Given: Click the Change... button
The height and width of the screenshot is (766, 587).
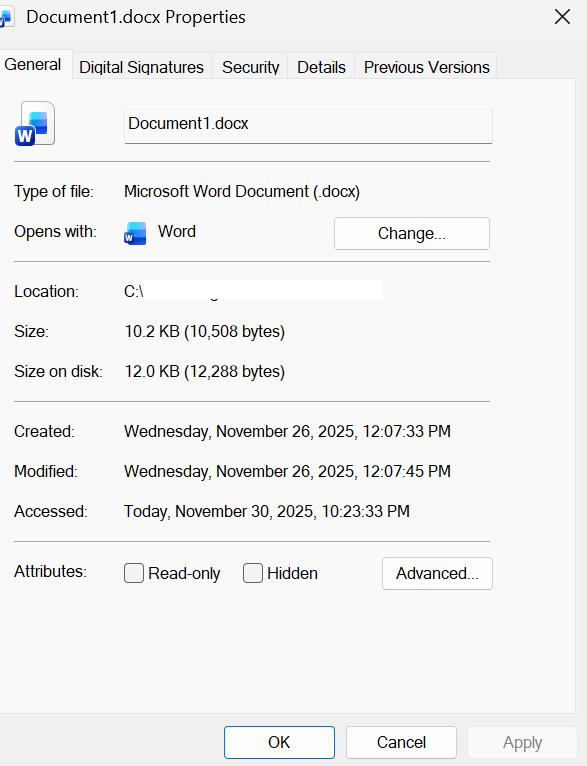Looking at the screenshot, I should coord(412,234).
